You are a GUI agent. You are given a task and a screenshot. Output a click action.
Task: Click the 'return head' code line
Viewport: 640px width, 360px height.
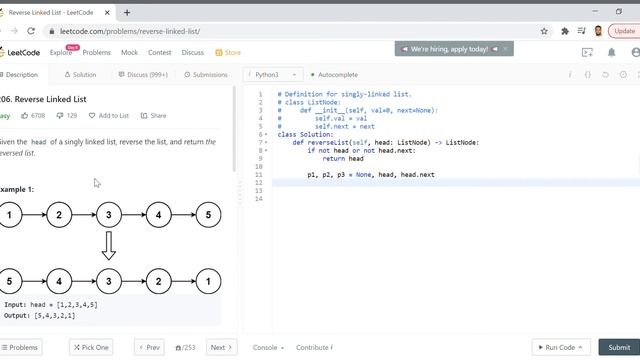click(343, 159)
